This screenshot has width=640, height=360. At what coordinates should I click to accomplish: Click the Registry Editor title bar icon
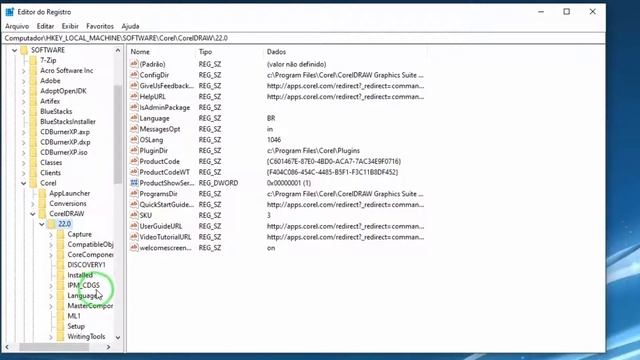point(10,12)
